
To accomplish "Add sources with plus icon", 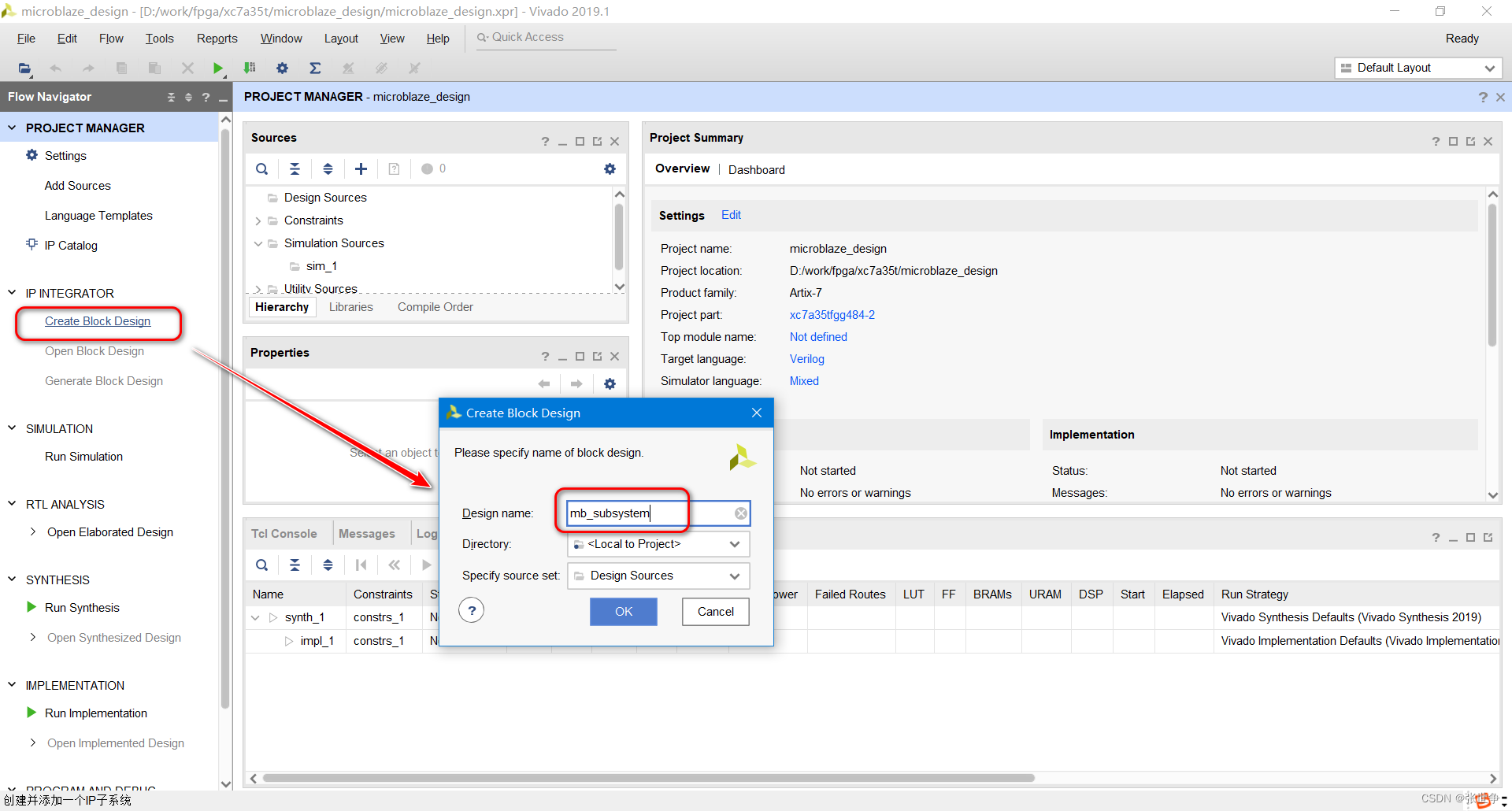I will [x=361, y=168].
